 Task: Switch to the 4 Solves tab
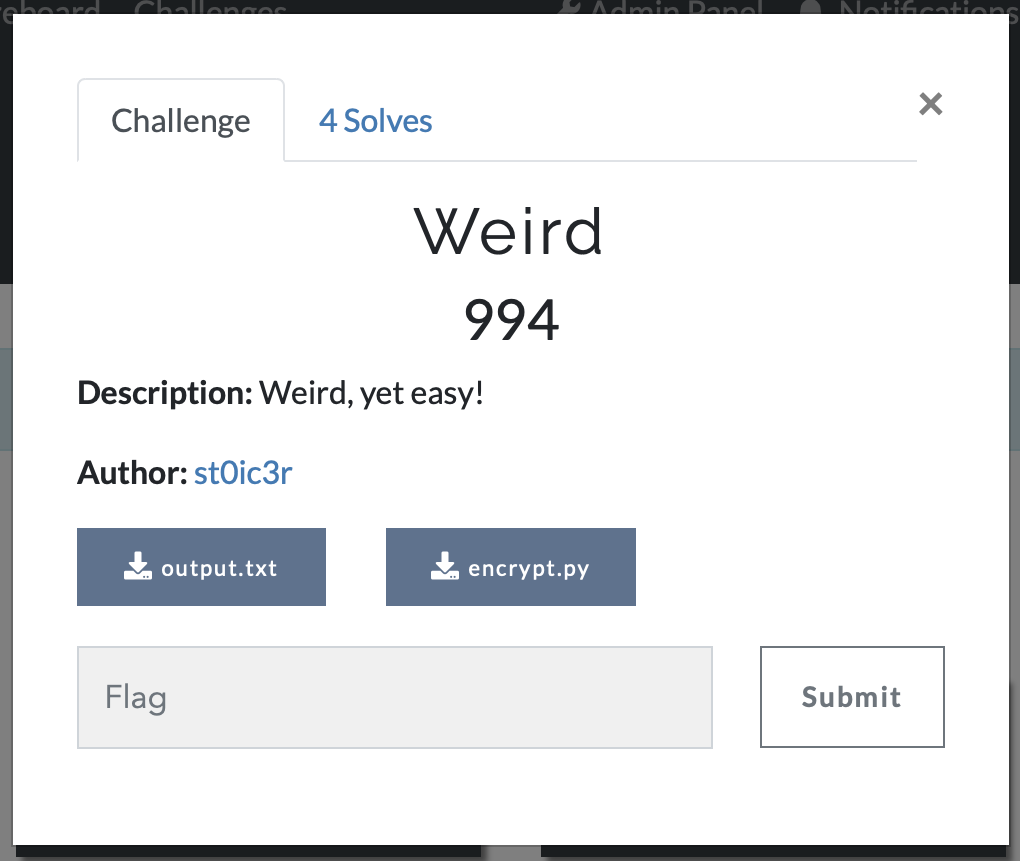tap(375, 121)
